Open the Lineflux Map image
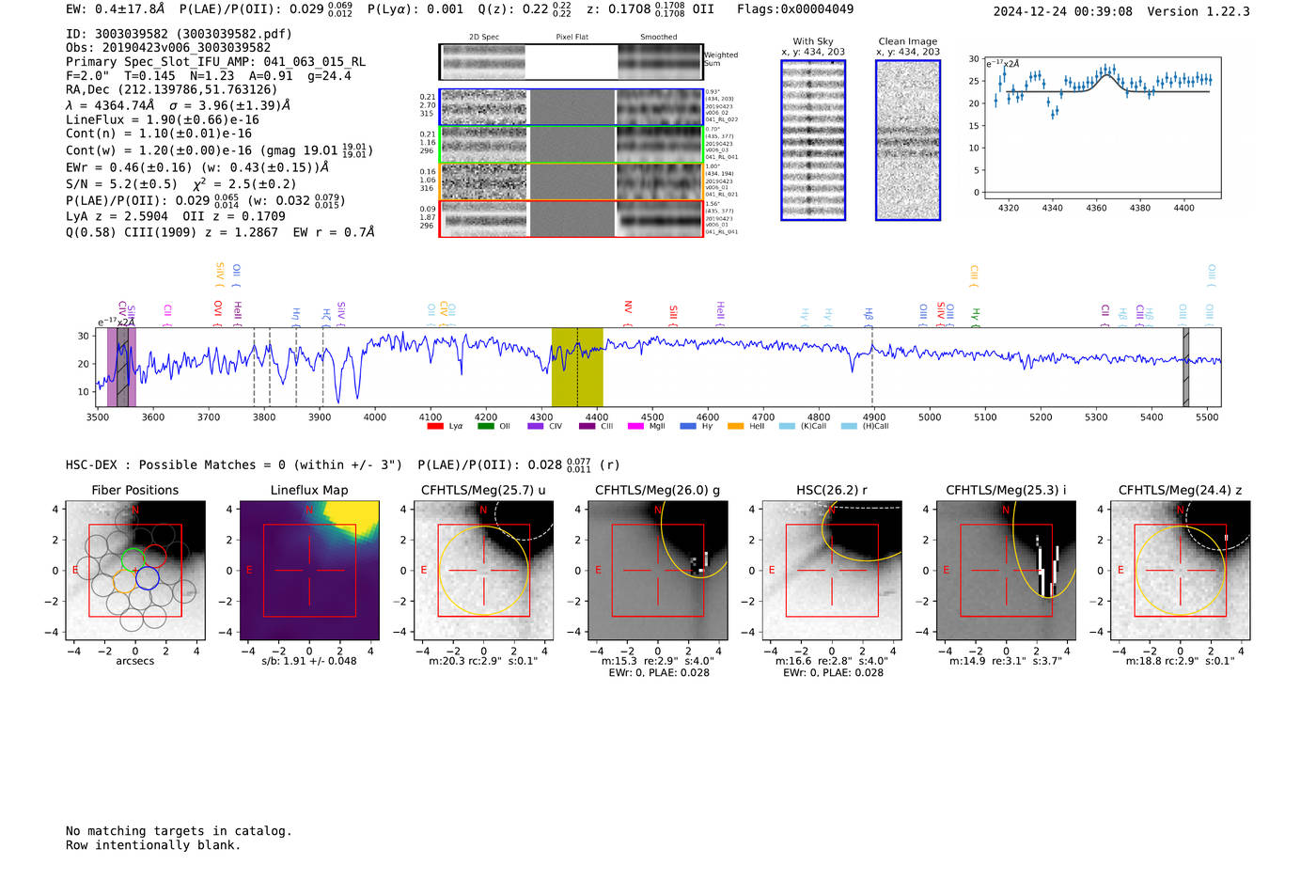1316x896 pixels. click(309, 571)
